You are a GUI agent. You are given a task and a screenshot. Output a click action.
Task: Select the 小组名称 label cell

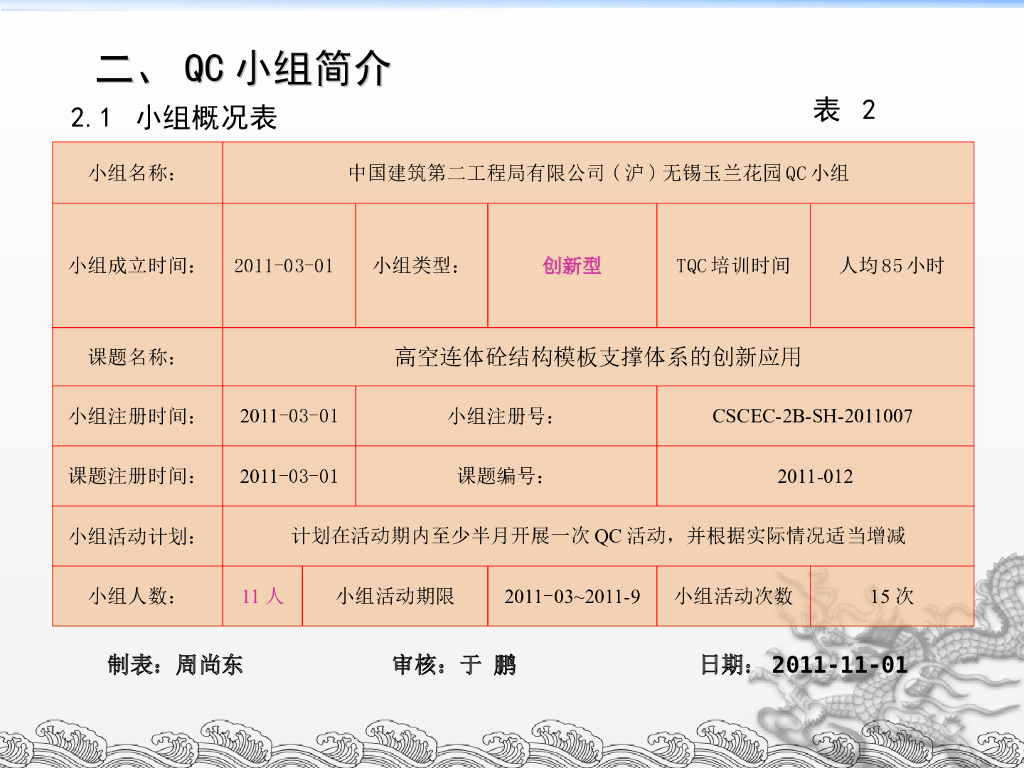coord(138,172)
